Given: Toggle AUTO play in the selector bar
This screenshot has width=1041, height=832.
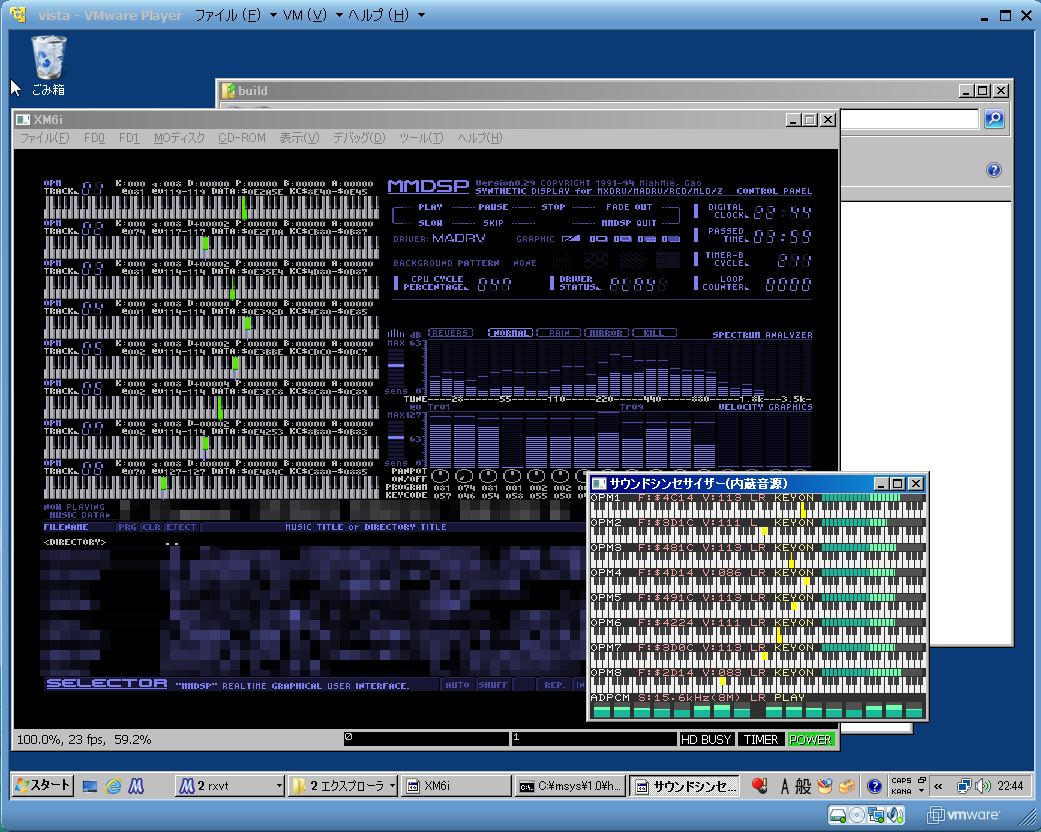Looking at the screenshot, I should click(457, 685).
